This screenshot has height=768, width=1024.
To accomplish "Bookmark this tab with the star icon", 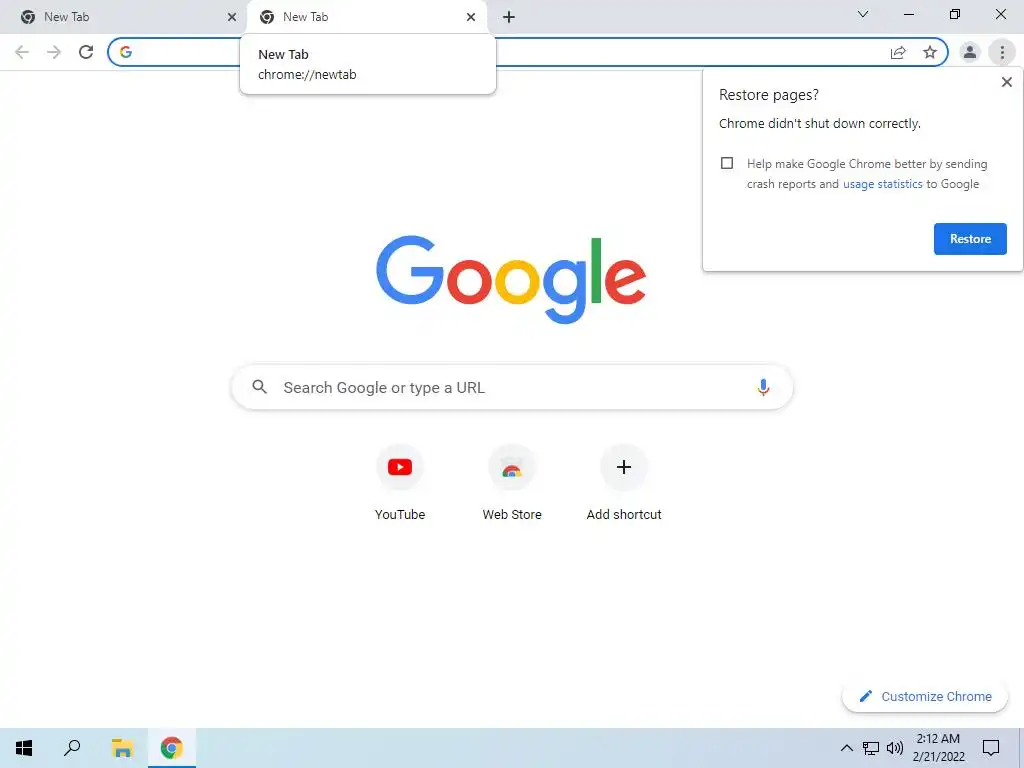I will click(x=930, y=52).
